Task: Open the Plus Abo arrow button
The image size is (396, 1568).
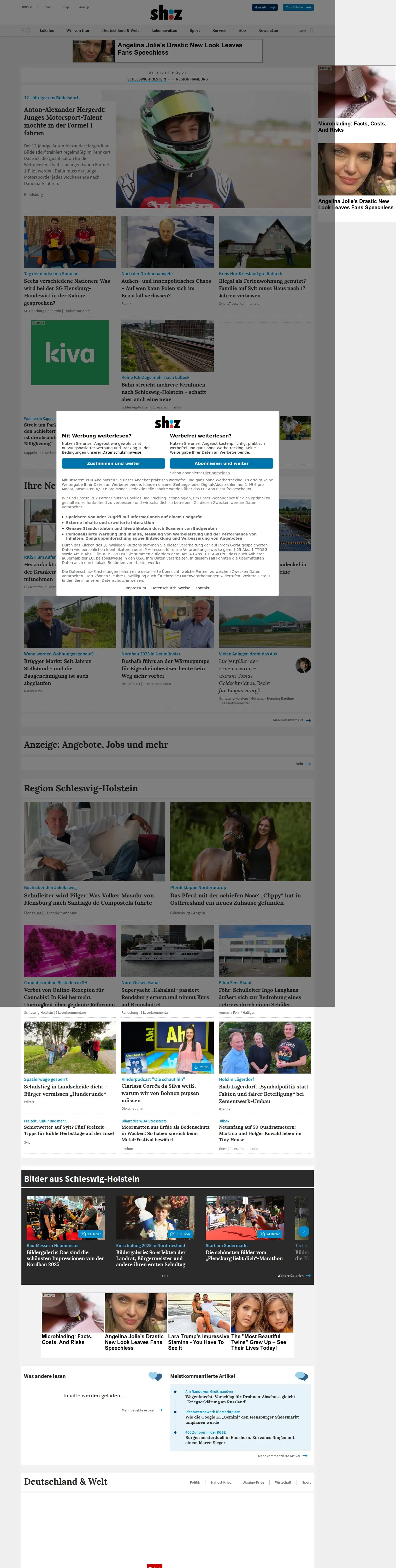Action: [x=265, y=7]
